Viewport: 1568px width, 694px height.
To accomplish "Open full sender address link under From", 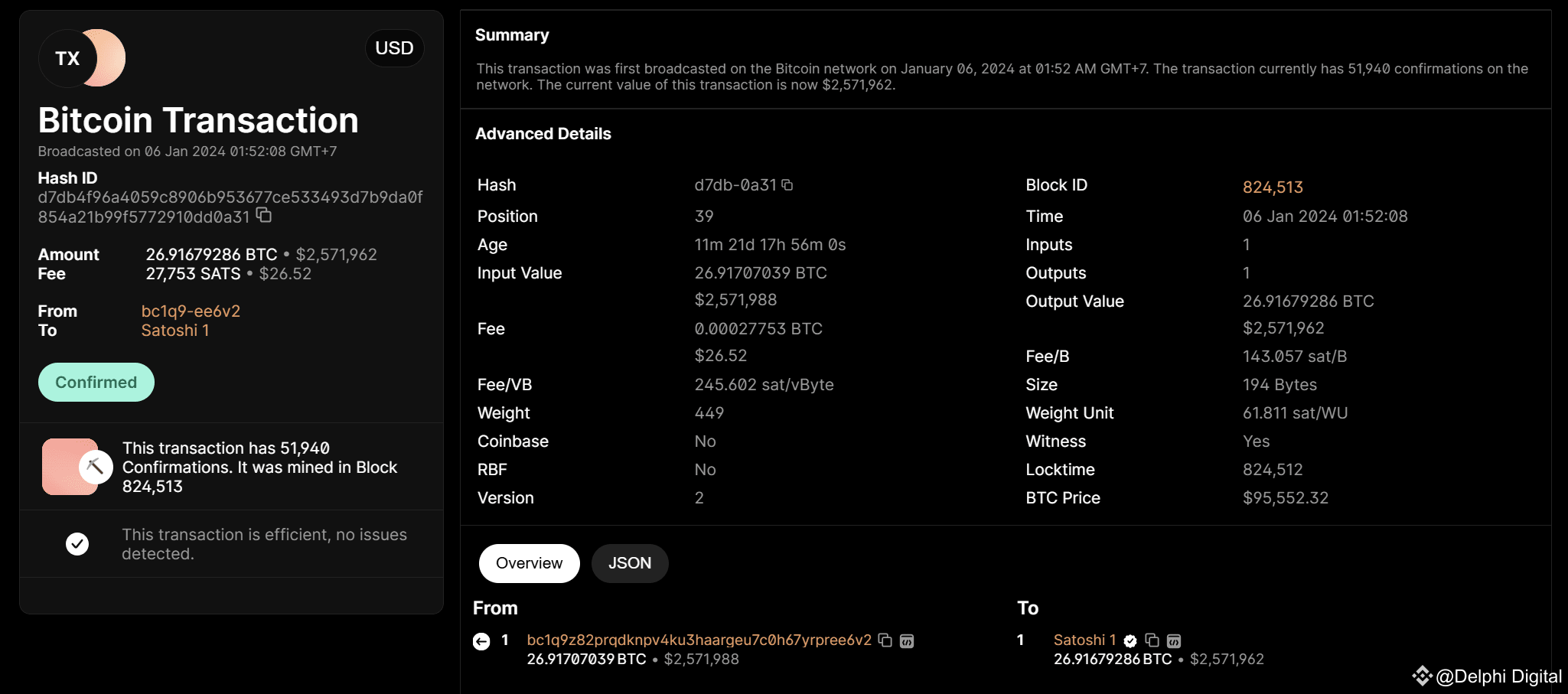I will tap(699, 640).
